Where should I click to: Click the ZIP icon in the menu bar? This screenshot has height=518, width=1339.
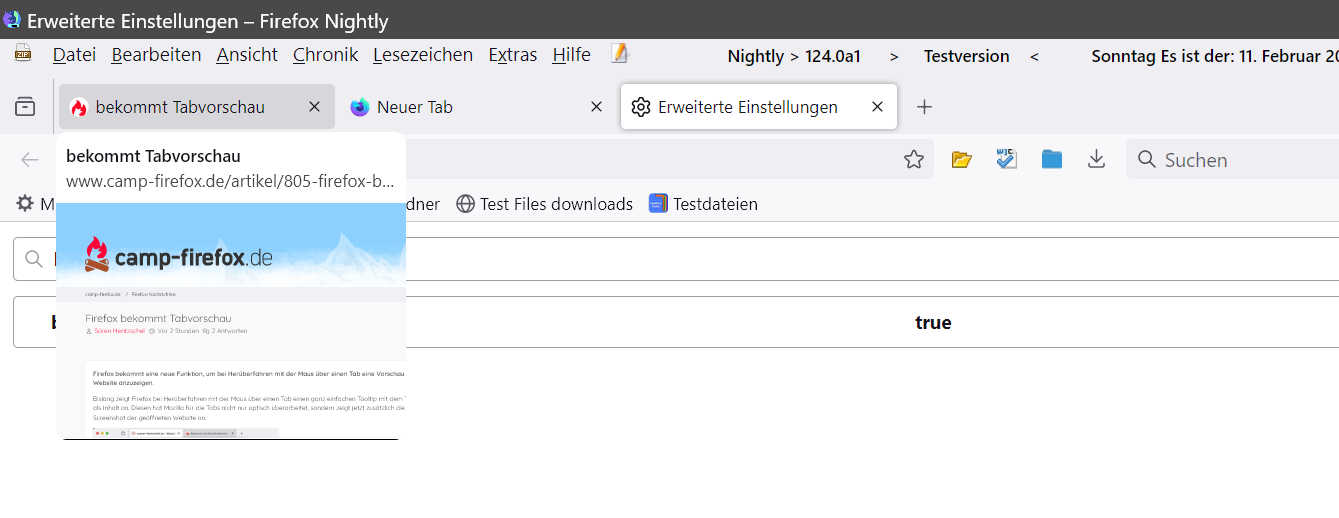(23, 54)
